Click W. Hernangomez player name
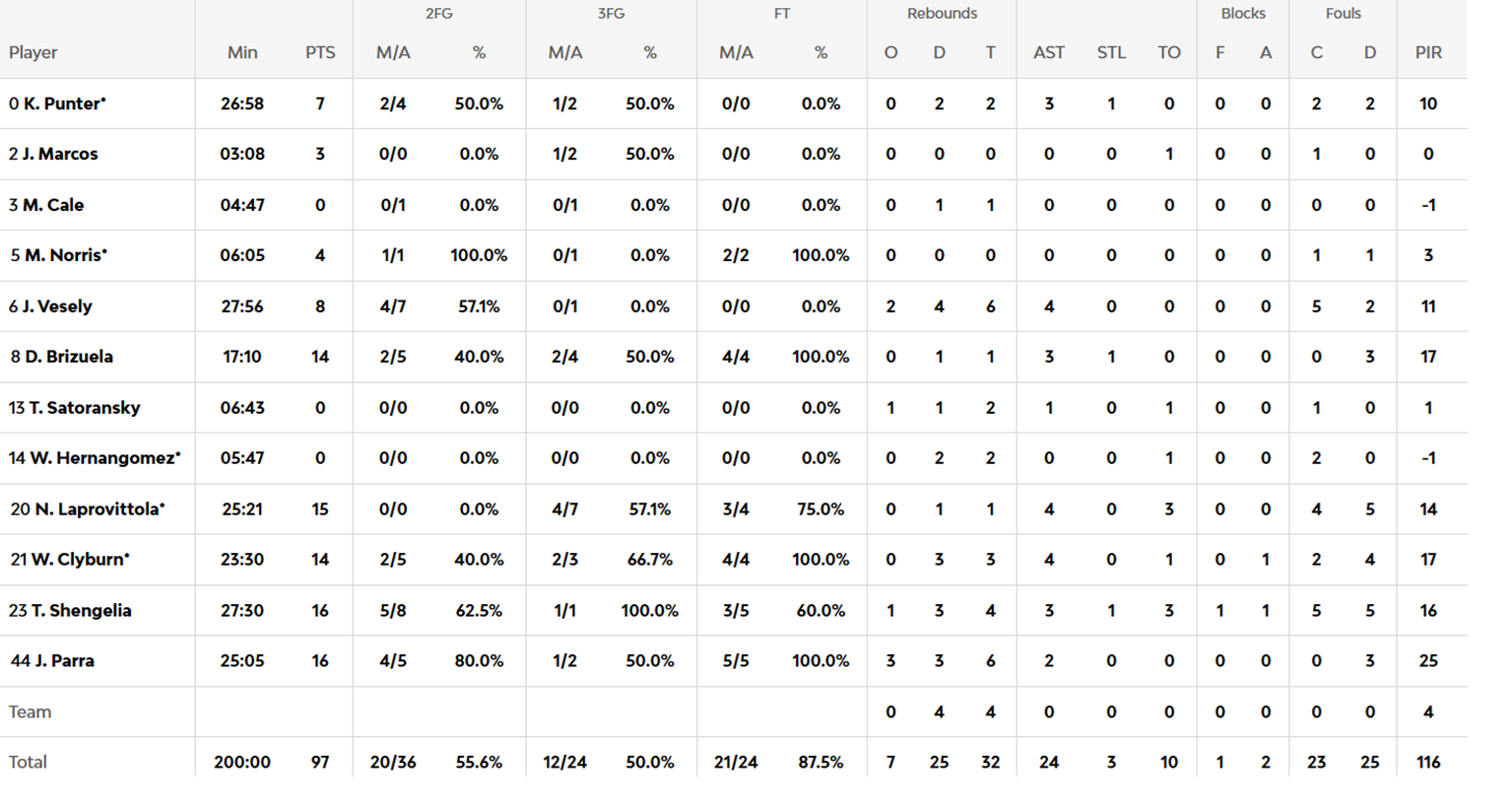Image resolution: width=1512 pixels, height=810 pixels. [104, 458]
